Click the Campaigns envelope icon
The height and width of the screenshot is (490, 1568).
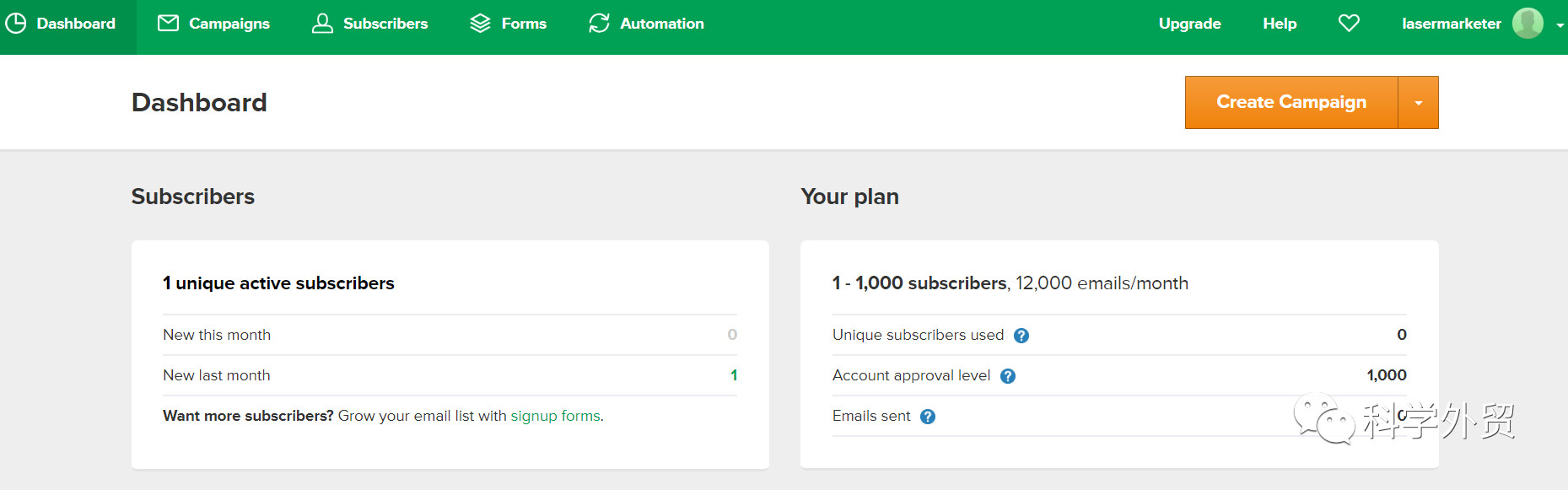point(168,24)
